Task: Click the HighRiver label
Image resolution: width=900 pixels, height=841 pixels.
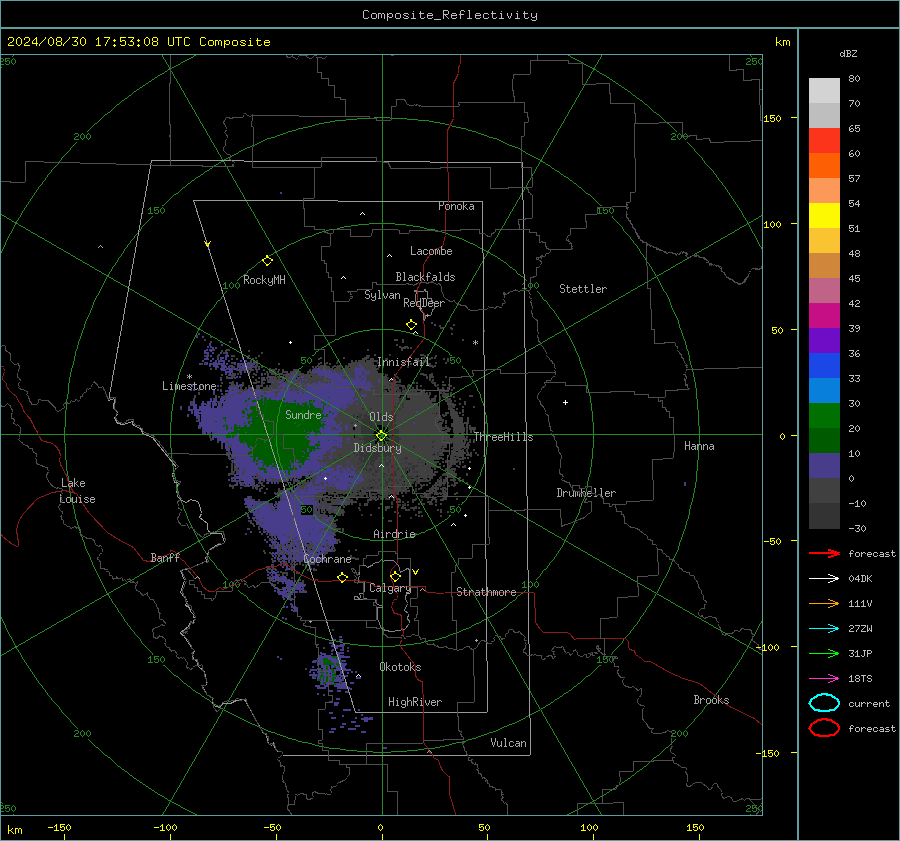Action: pyautogui.click(x=414, y=703)
